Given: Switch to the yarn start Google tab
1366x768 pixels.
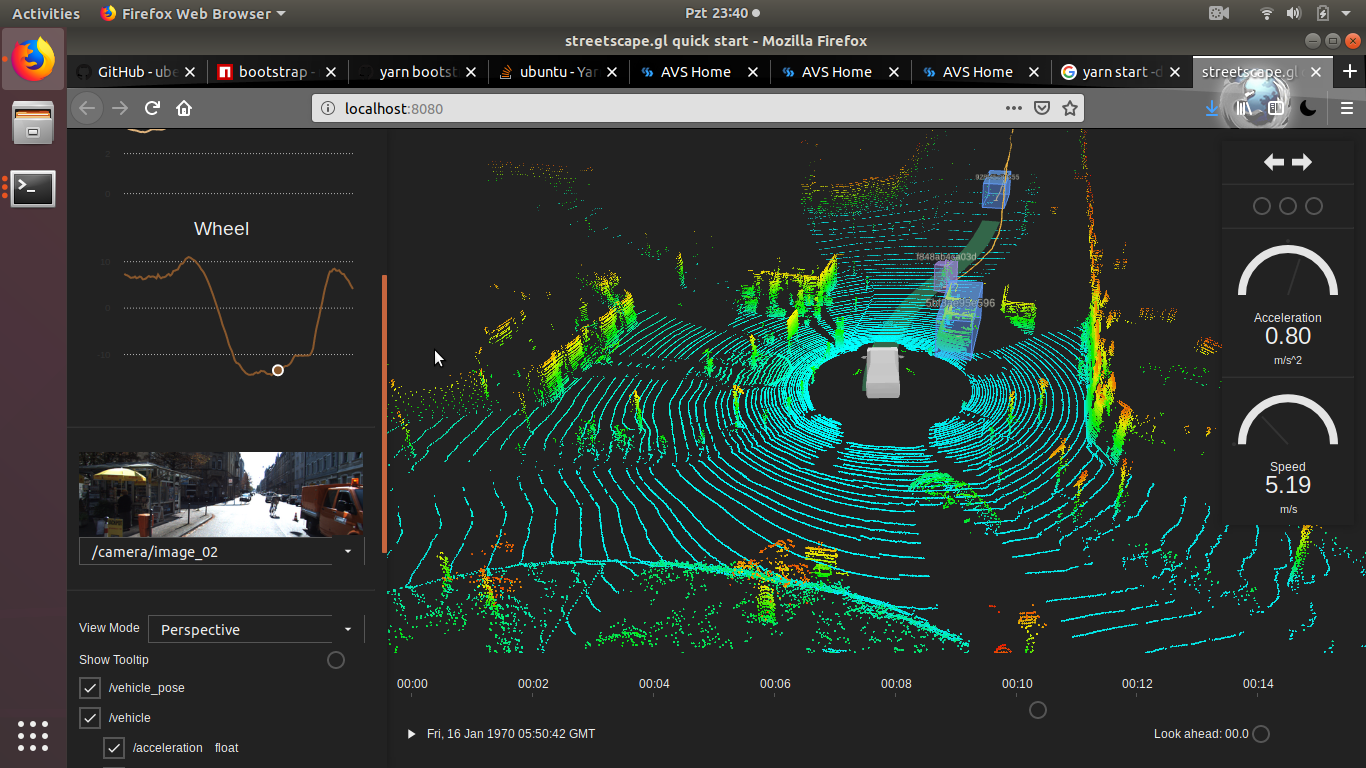Looking at the screenshot, I should click(1112, 72).
